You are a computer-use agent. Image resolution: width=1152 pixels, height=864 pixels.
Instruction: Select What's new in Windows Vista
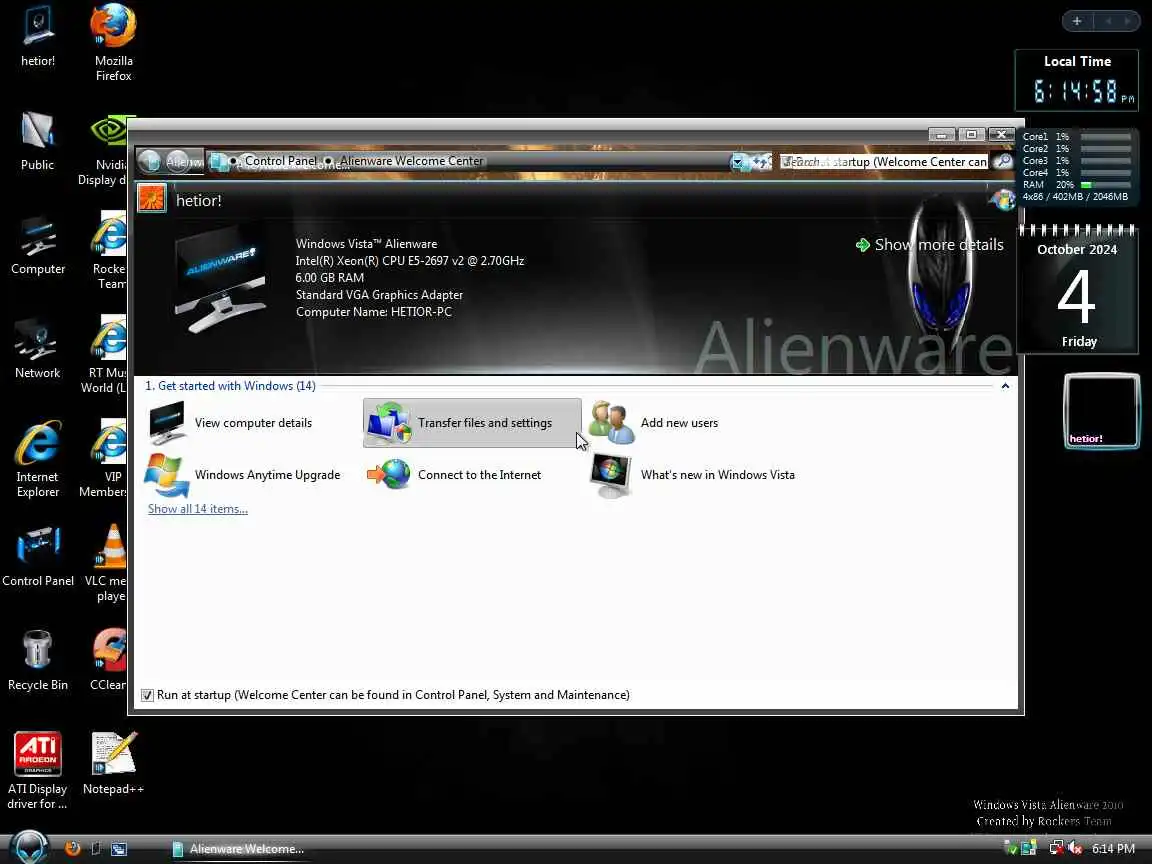point(693,475)
